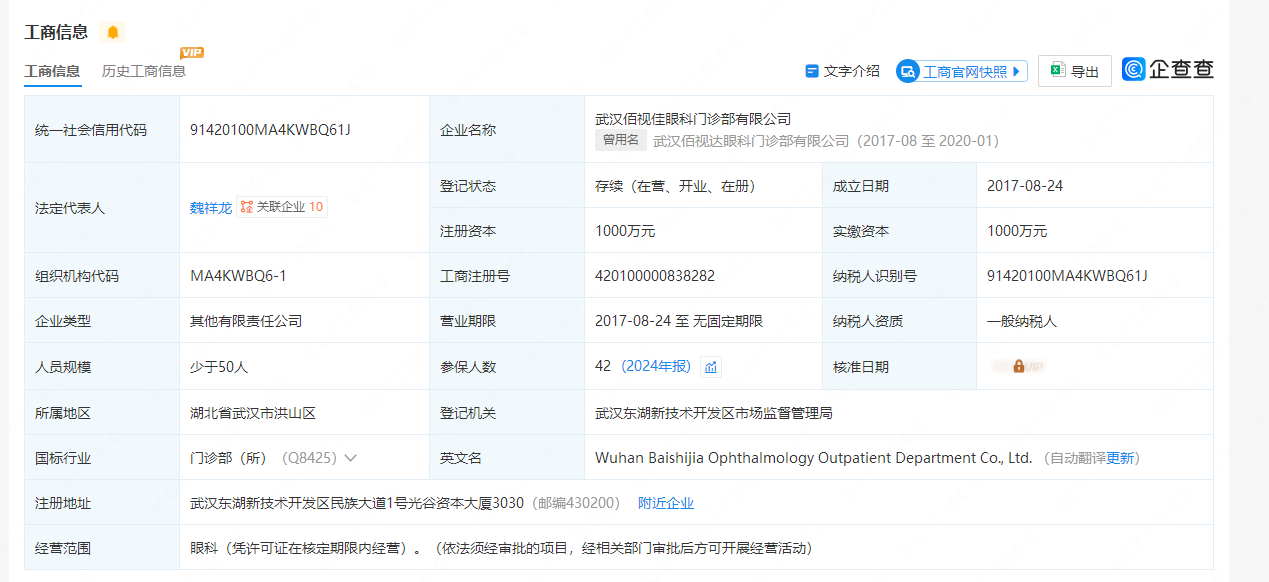Open legal representative 魏祥龙's profile
The image size is (1269, 582).
[211, 207]
